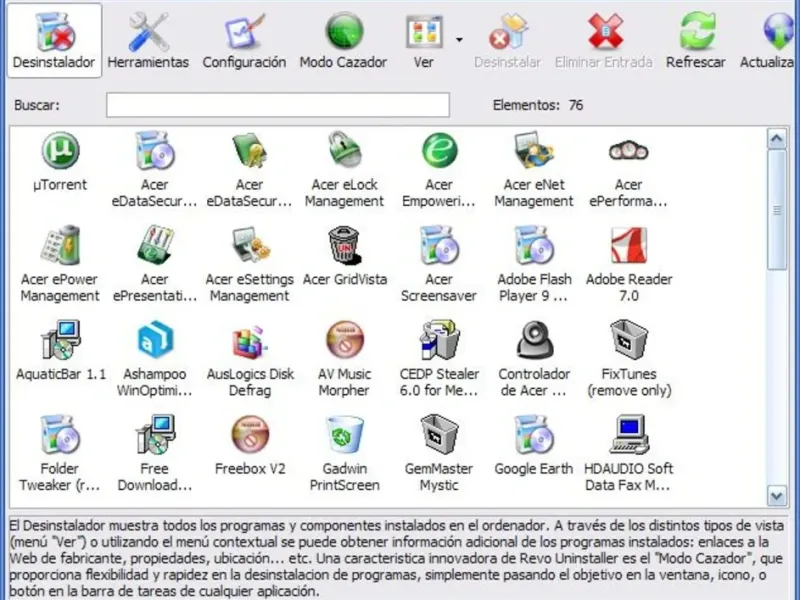The image size is (800, 600).
Task: Click the Ver view button
Action: [423, 40]
